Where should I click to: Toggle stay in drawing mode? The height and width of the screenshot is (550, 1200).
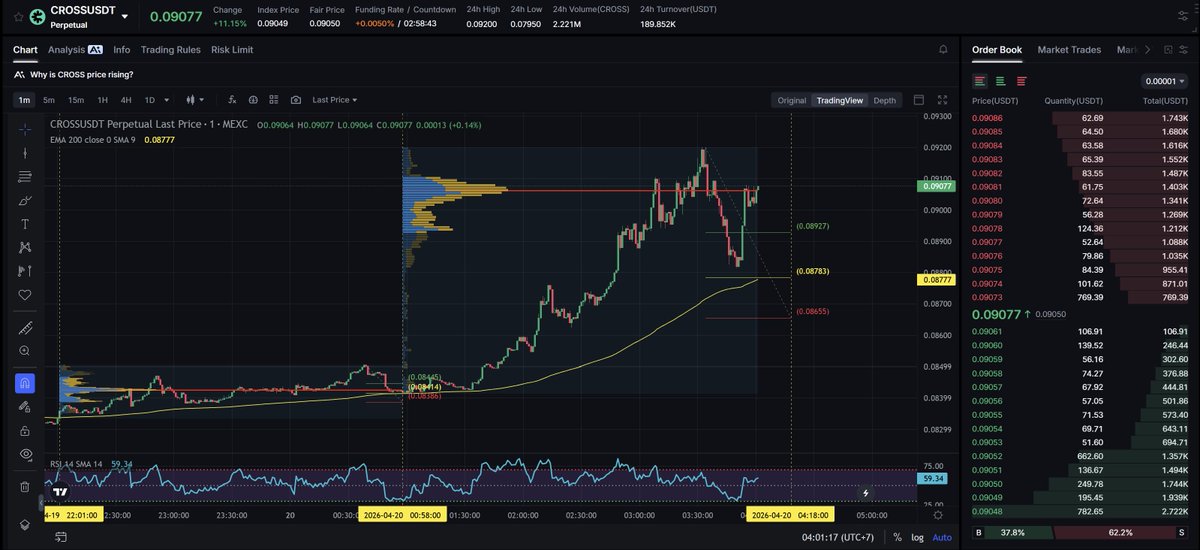[x=24, y=407]
